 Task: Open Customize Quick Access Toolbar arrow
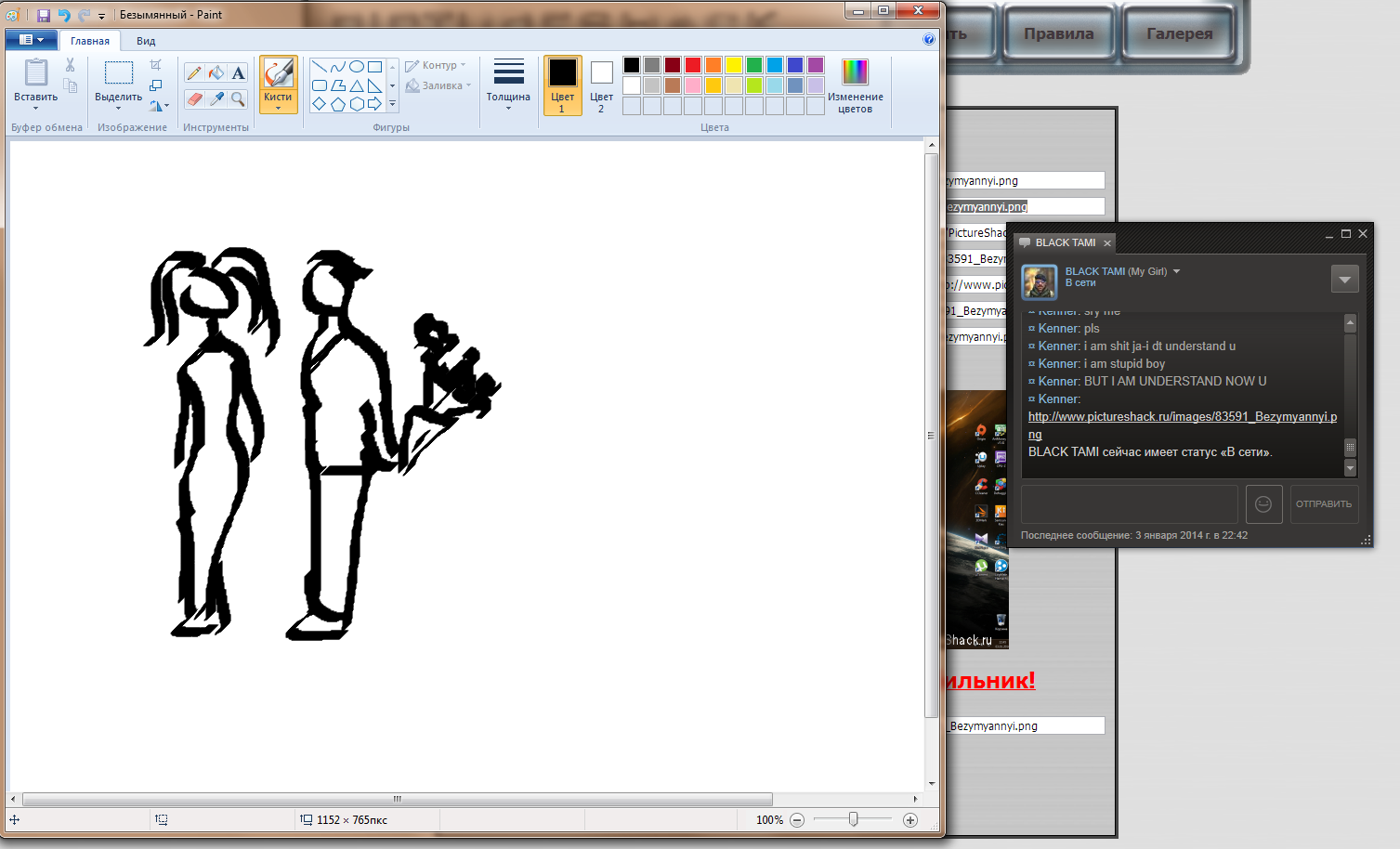click(101, 16)
